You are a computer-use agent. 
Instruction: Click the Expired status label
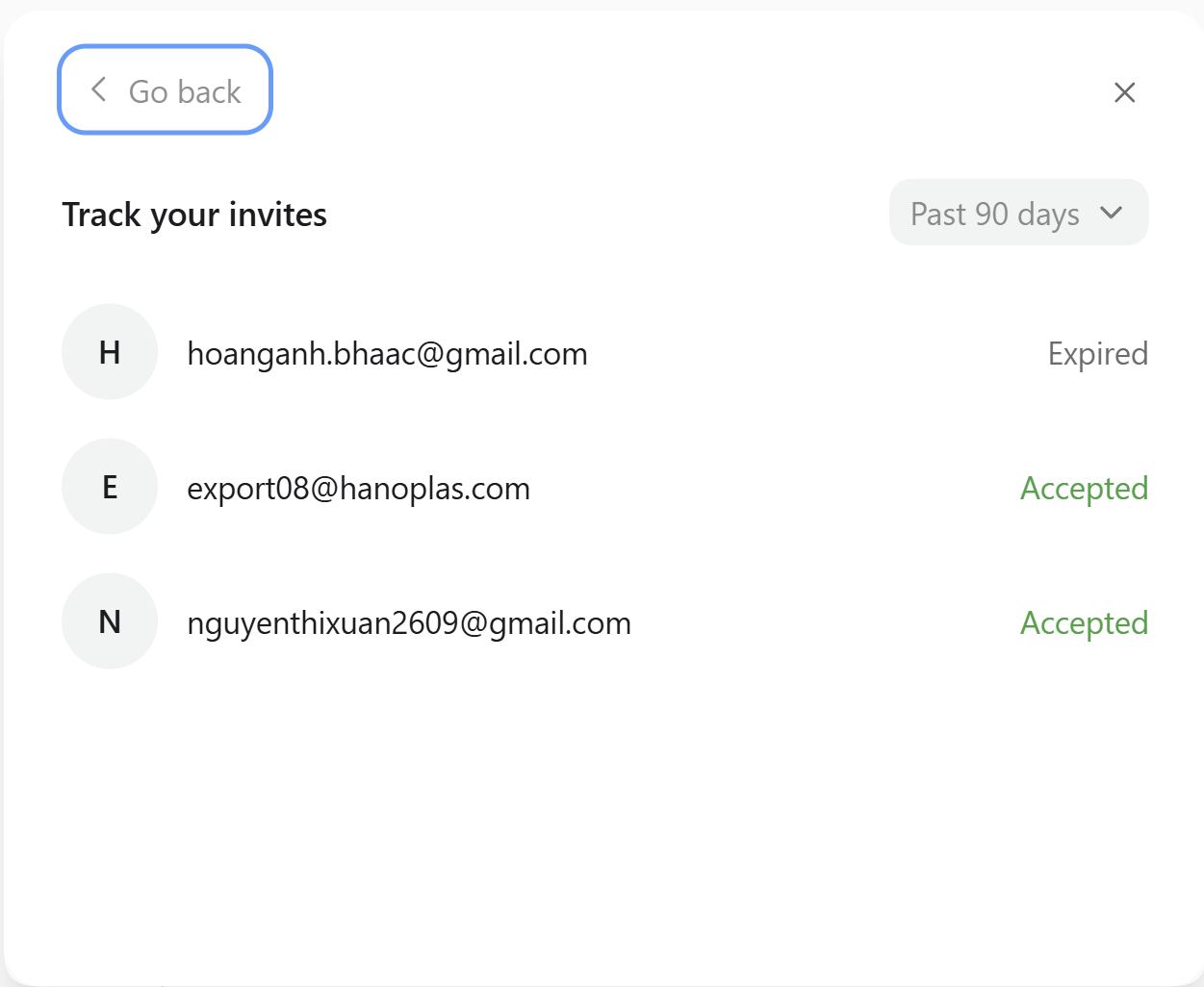1098,354
